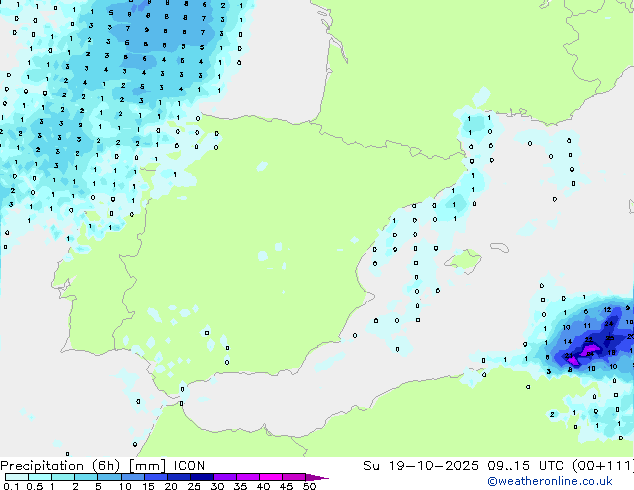Screen dimensions: 634x490
Task: Pick the 15–20 mm legend color box
Action: coord(155,477)
